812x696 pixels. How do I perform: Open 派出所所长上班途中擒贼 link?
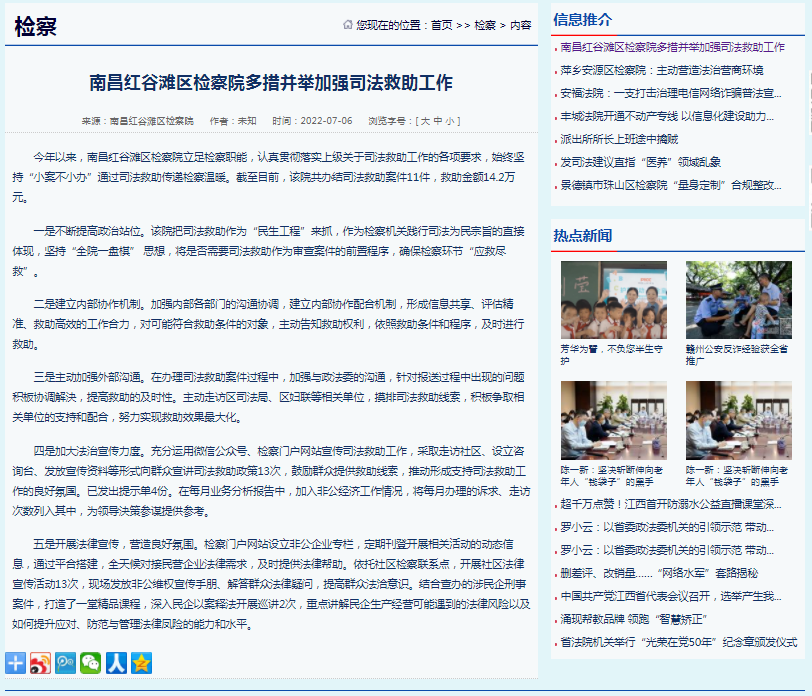[x=619, y=139]
